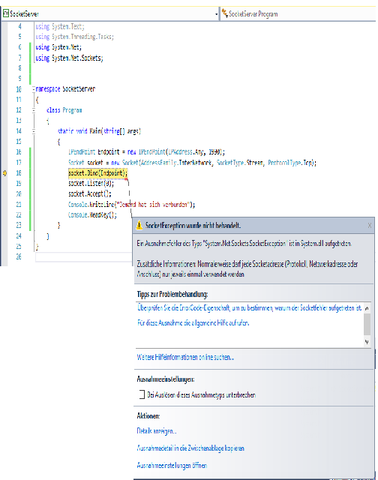Image resolution: width=378 pixels, height=480 pixels.
Task: Click the popup title 'SocketException wurde nicht behandelt.'
Action: coord(193,225)
